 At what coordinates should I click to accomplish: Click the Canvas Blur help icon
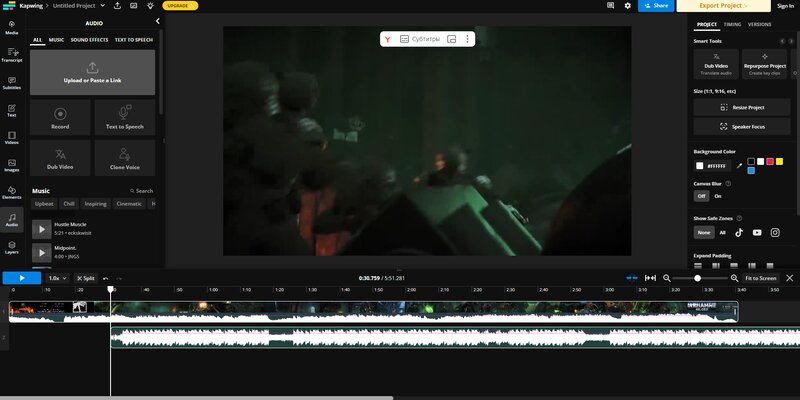(728, 184)
